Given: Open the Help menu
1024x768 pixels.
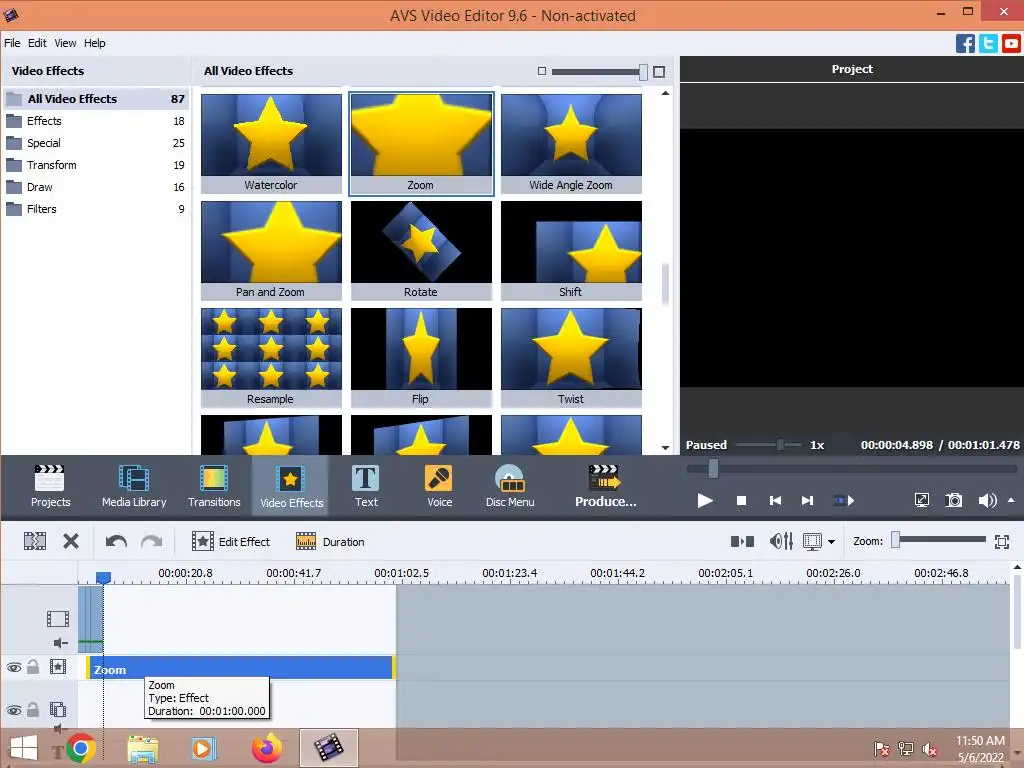Looking at the screenshot, I should click(x=95, y=43).
